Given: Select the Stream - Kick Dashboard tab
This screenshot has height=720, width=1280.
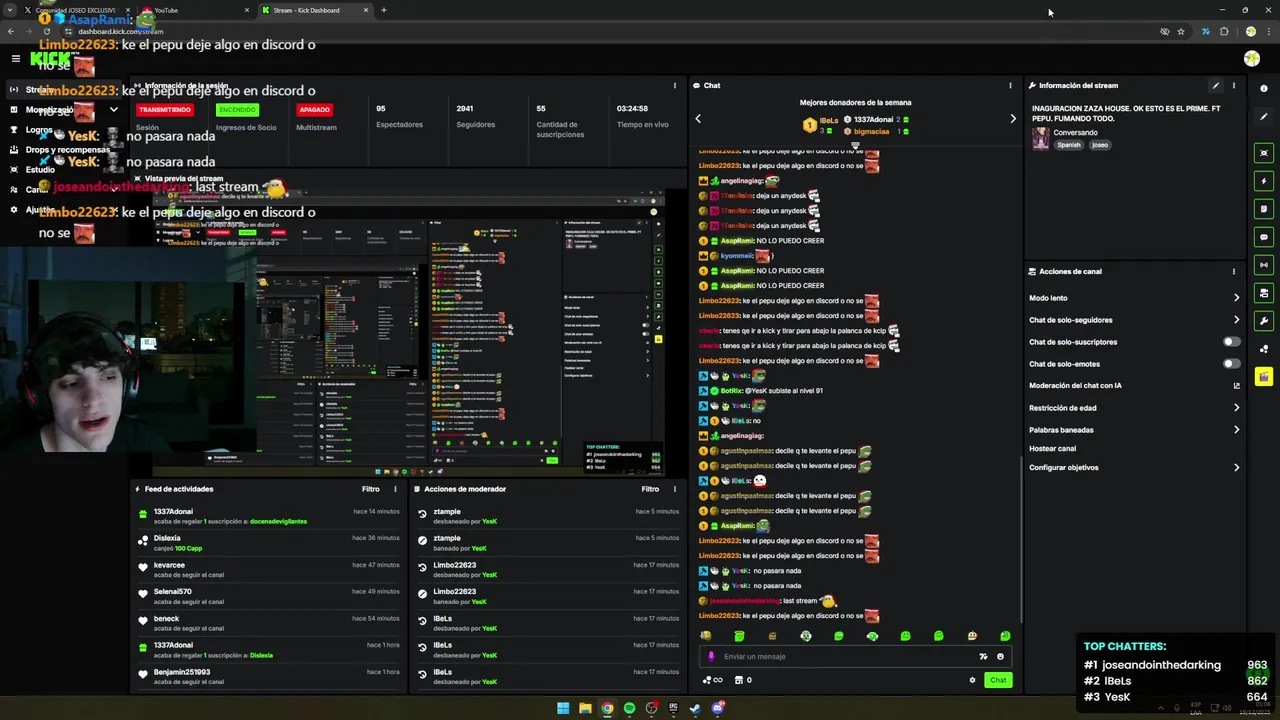Looking at the screenshot, I should tap(314, 10).
